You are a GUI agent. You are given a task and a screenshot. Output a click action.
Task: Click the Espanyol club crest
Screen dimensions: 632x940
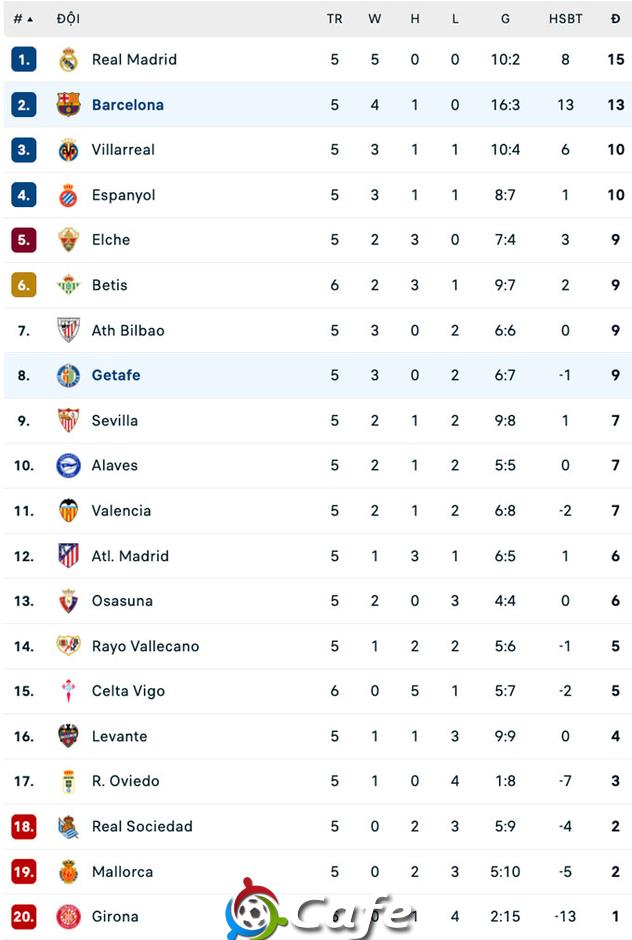68,195
